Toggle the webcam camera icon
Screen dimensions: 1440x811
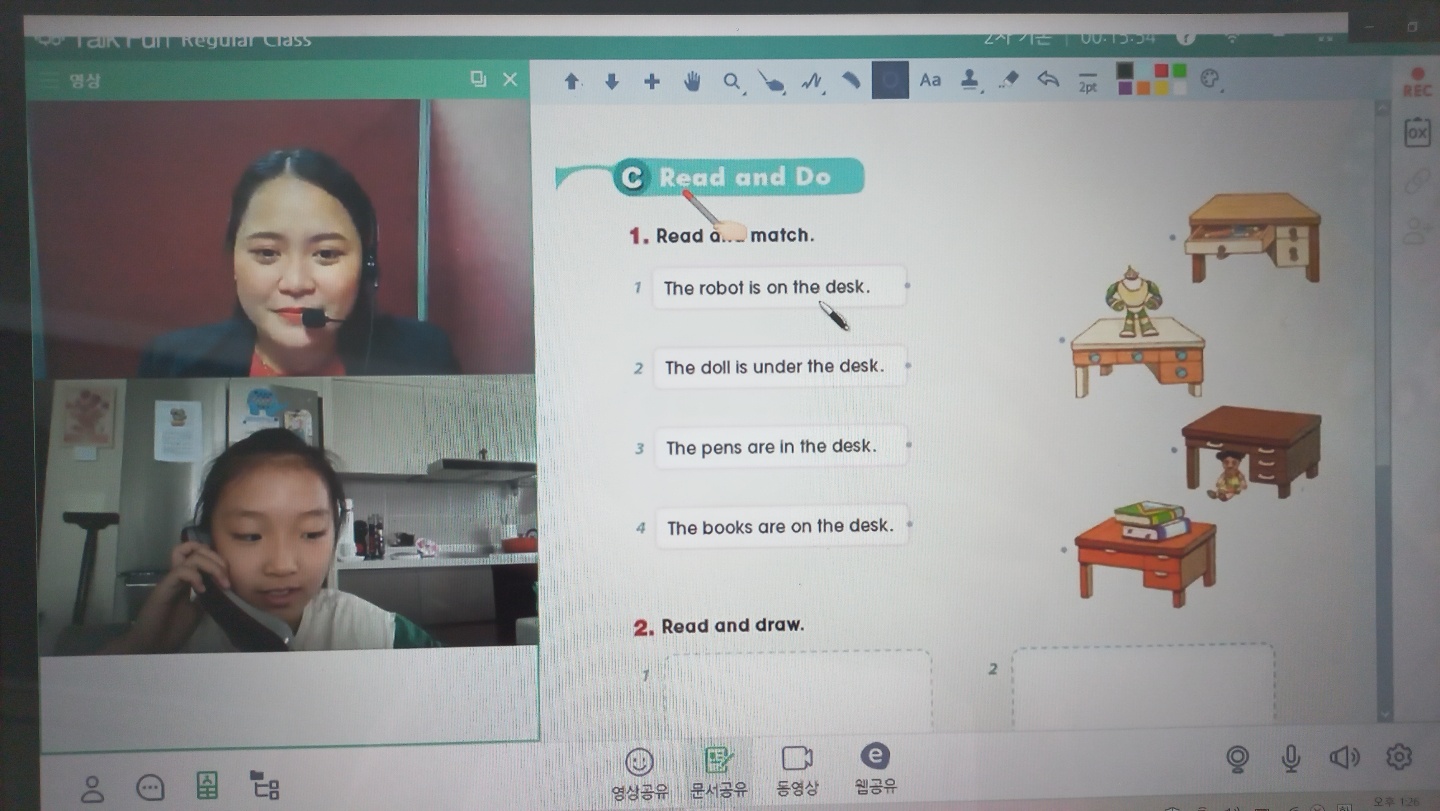tap(1238, 759)
